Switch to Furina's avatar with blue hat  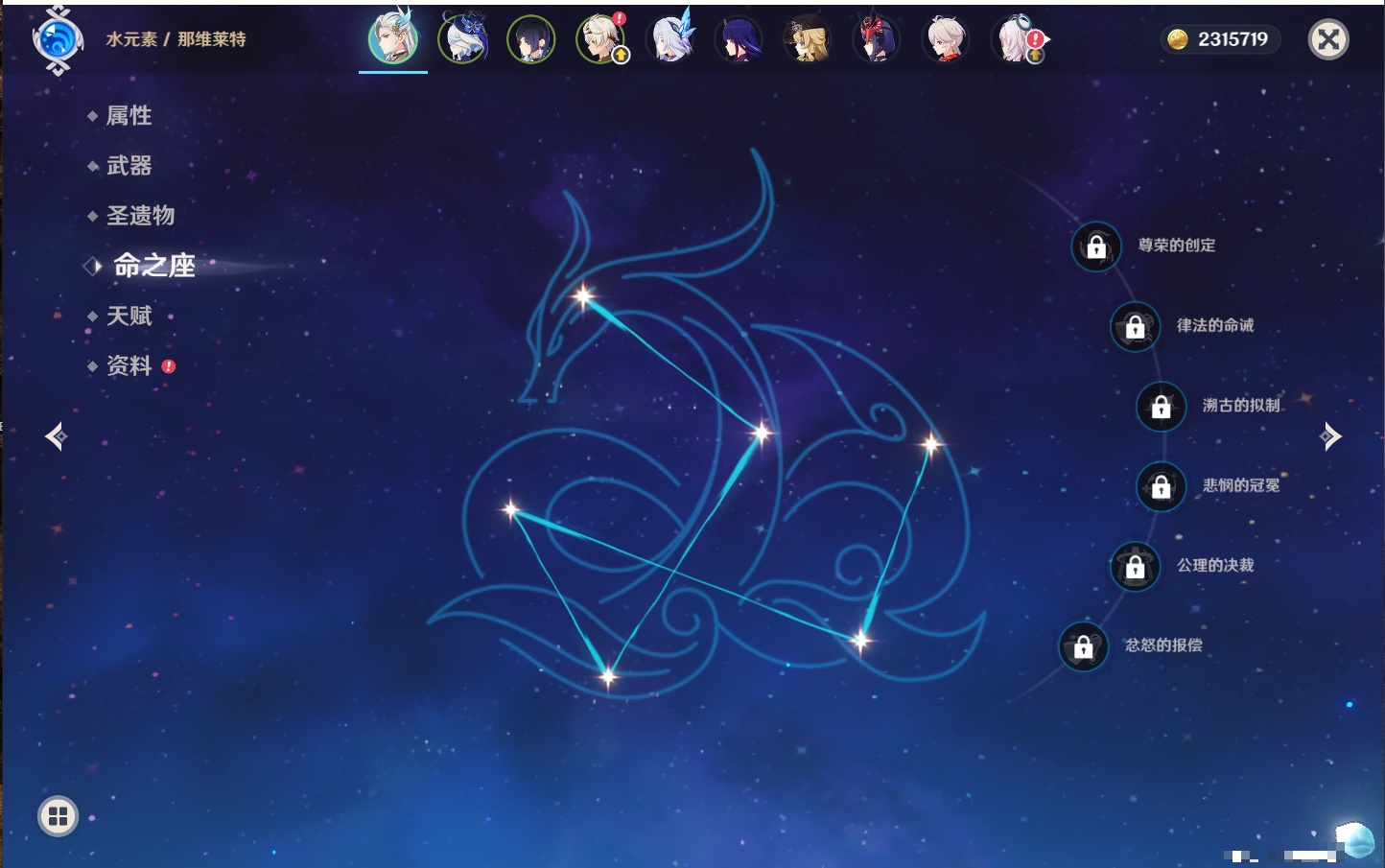[x=462, y=39]
